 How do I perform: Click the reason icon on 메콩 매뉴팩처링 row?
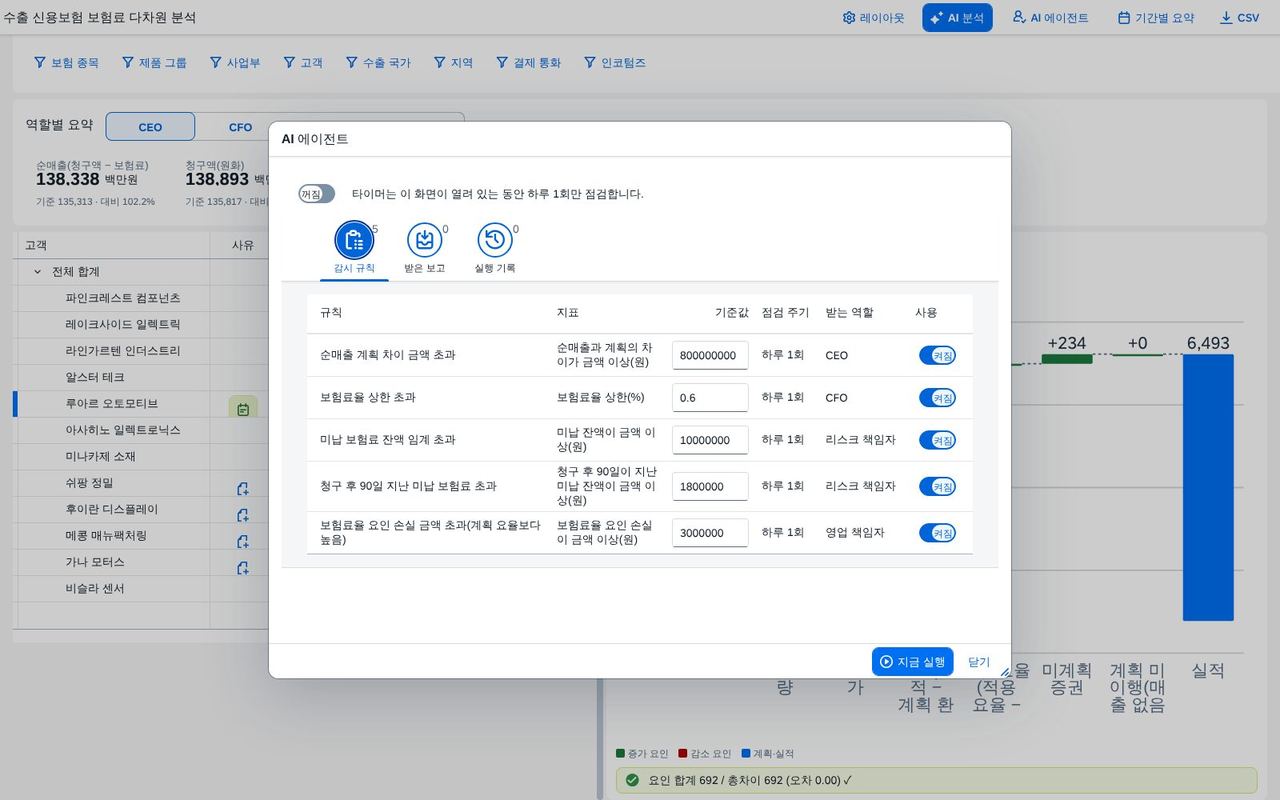coord(242,541)
